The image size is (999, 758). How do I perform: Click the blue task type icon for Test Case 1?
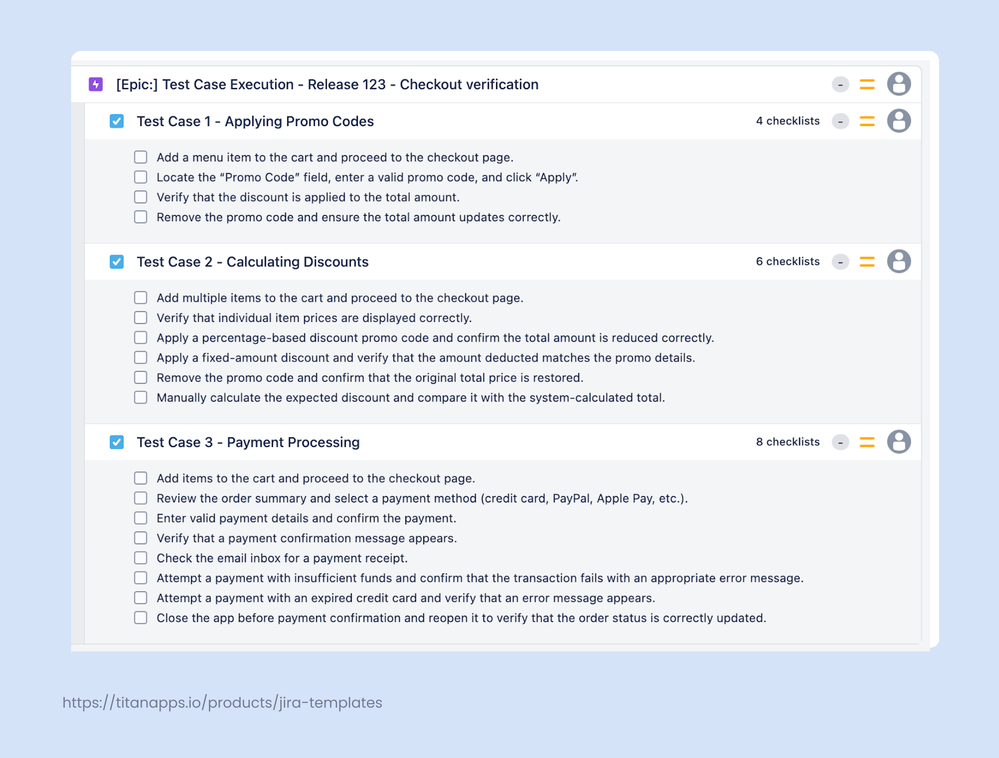[x=116, y=120]
